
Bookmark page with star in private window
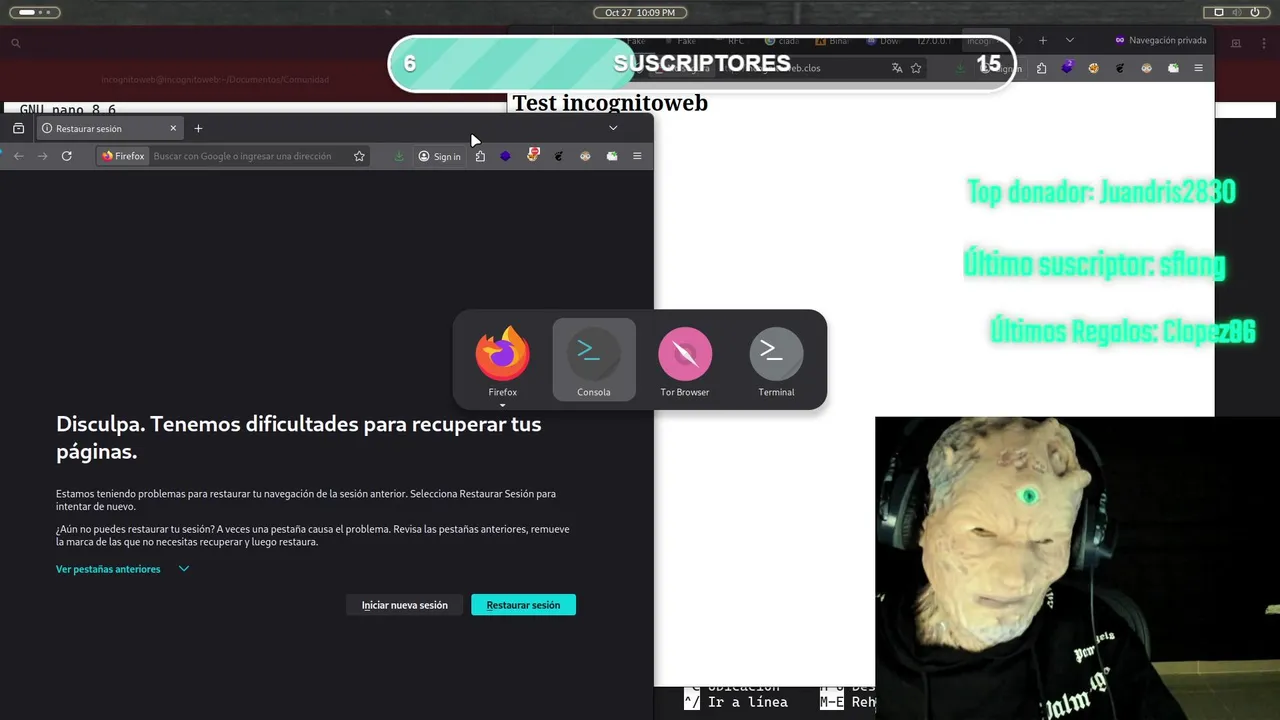[x=916, y=68]
